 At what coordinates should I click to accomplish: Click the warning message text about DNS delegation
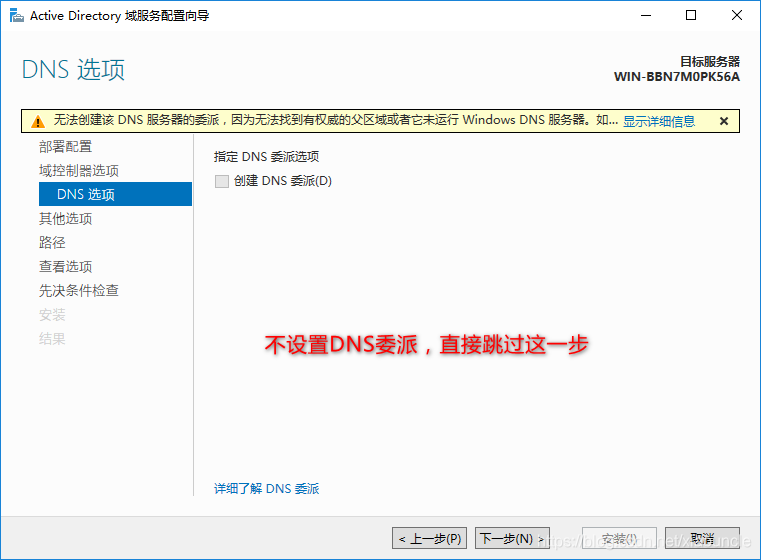[x=335, y=120]
